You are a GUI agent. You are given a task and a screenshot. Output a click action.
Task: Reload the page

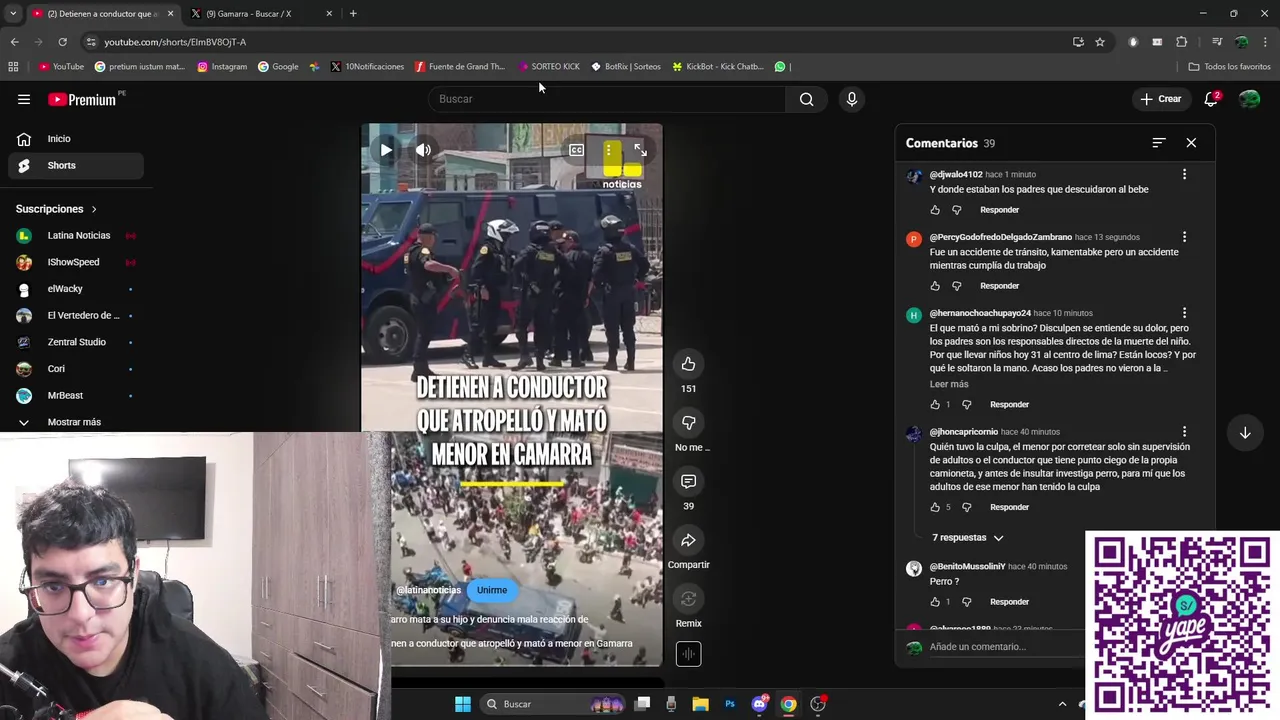(62, 42)
